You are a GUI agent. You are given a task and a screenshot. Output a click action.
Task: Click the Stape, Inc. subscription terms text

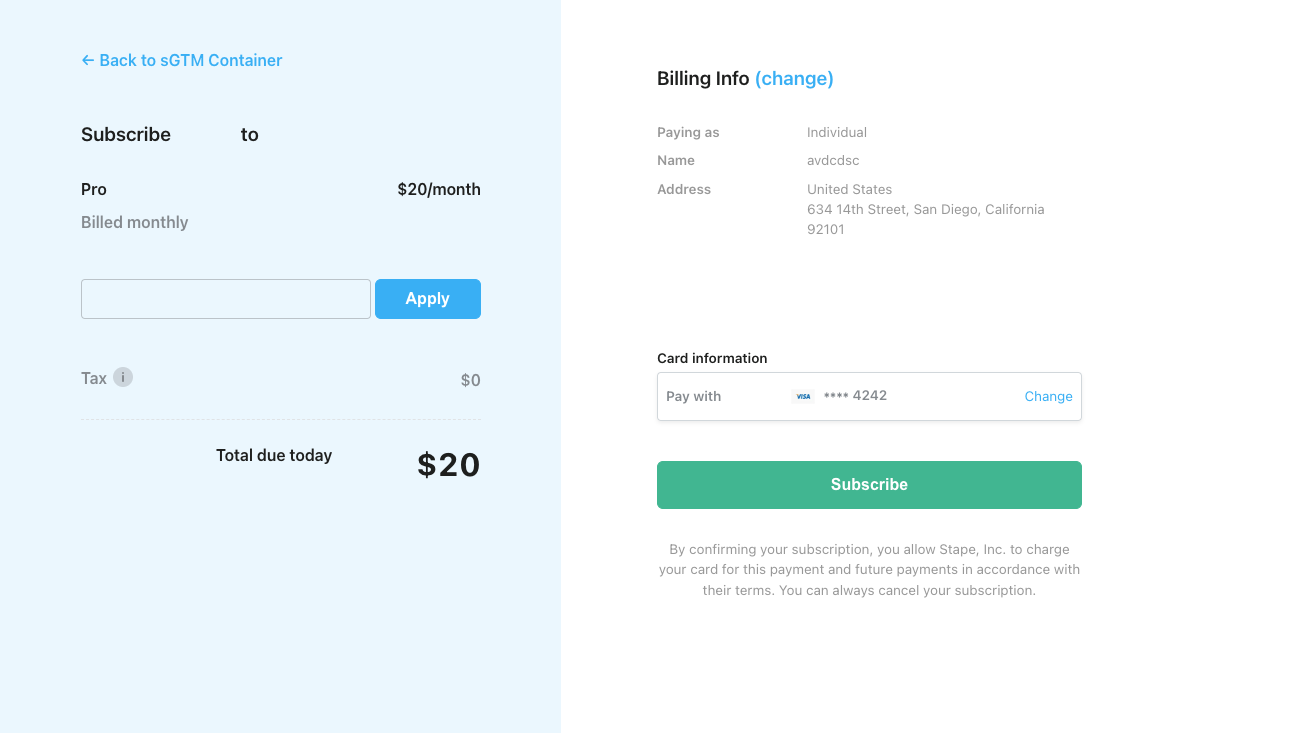869,570
